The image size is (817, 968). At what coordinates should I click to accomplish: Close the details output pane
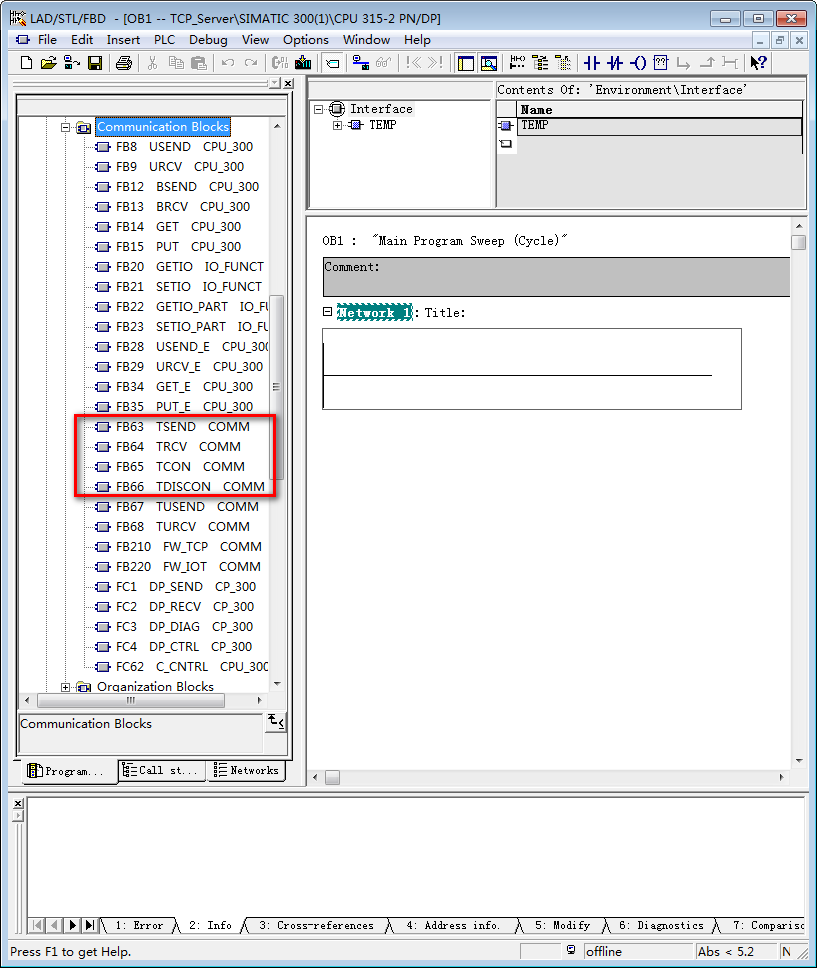pyautogui.click(x=18, y=803)
